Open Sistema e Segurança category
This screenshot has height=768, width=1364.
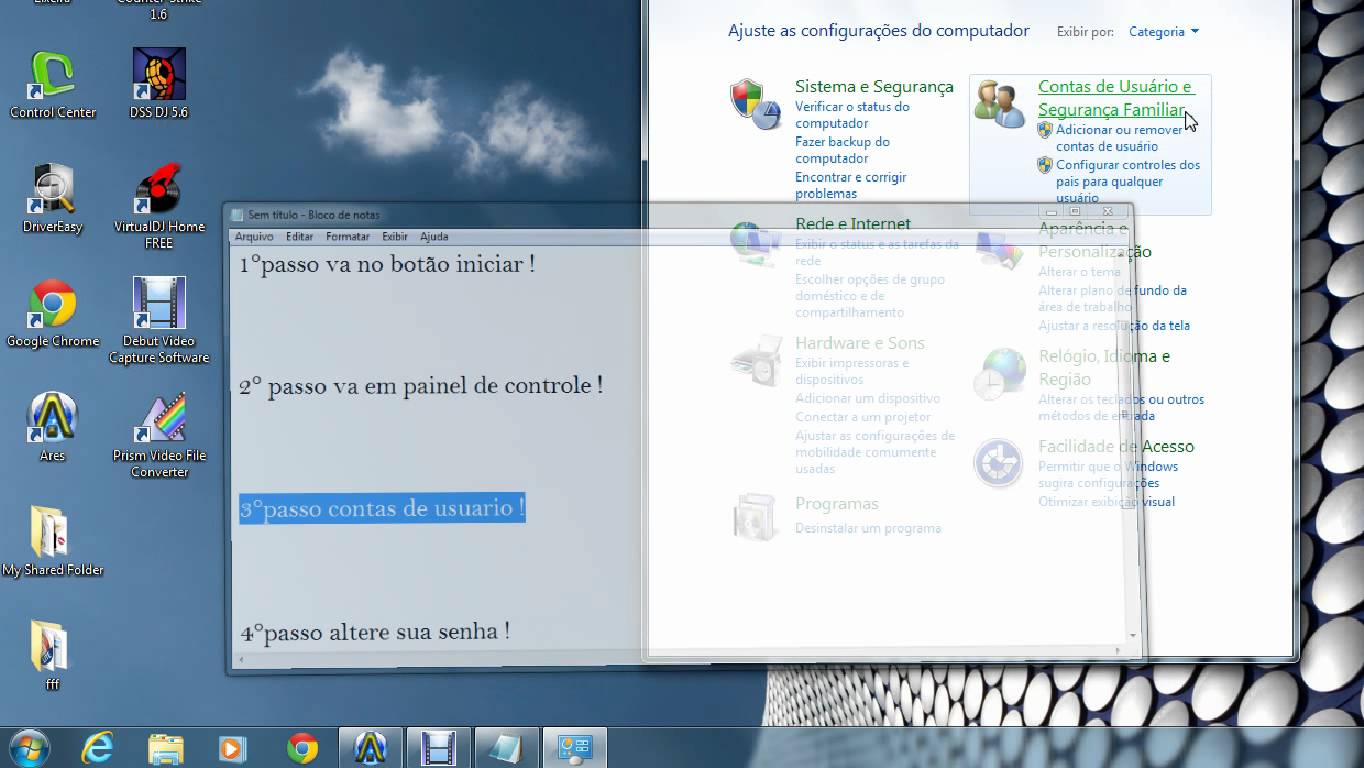(874, 87)
